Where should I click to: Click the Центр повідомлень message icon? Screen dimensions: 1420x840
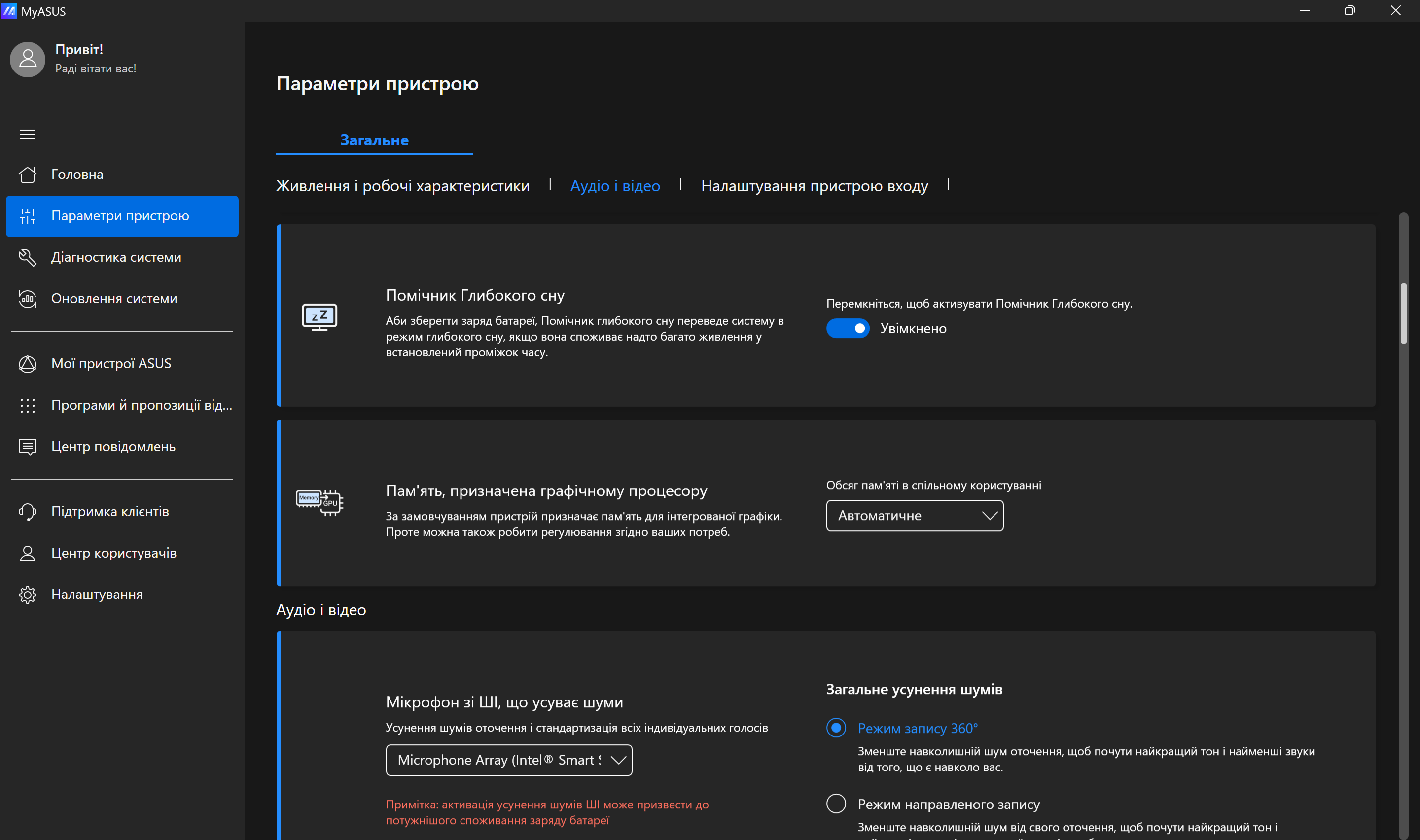tap(27, 447)
